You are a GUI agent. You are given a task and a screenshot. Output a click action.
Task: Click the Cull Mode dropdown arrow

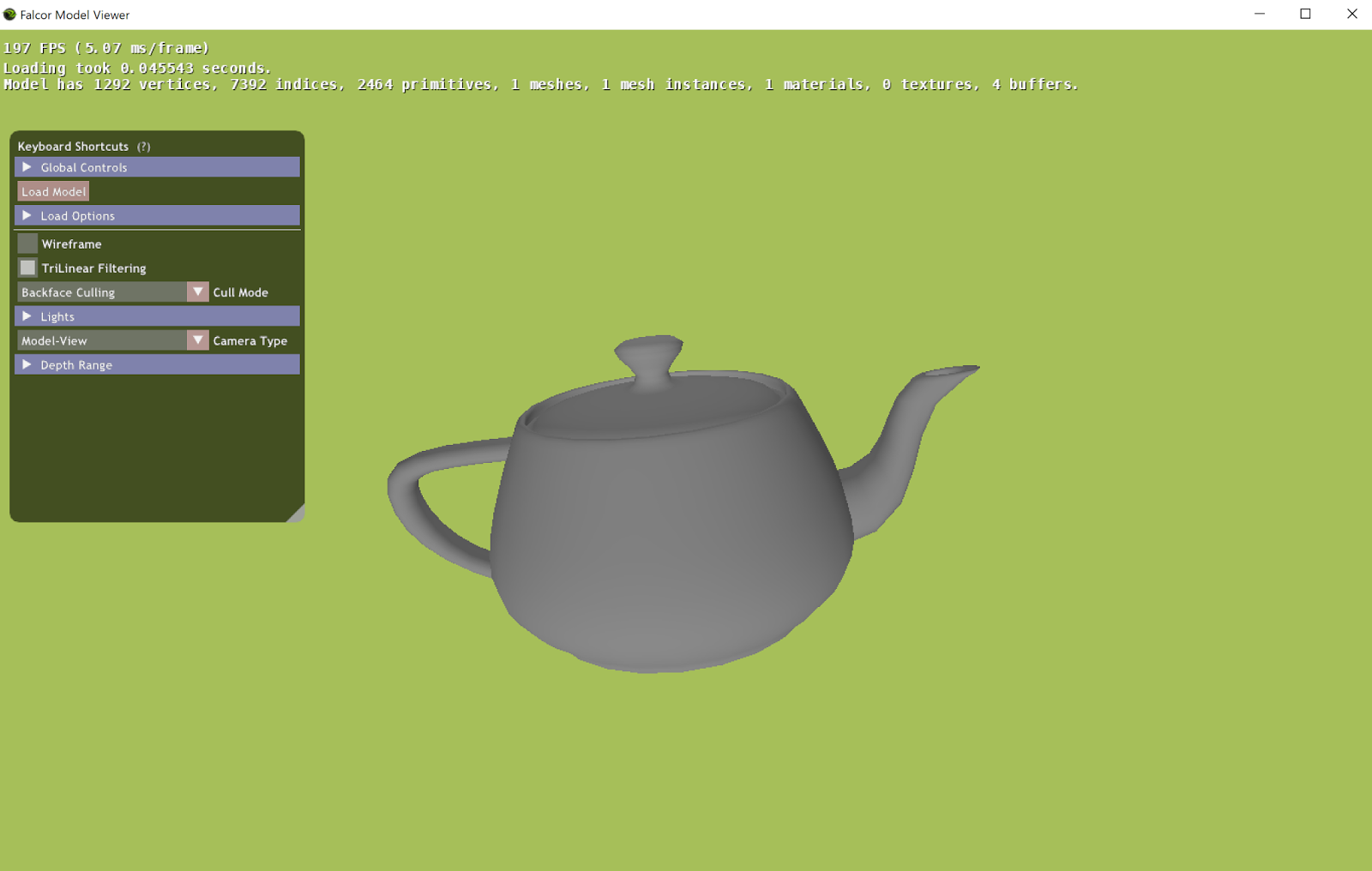click(197, 291)
